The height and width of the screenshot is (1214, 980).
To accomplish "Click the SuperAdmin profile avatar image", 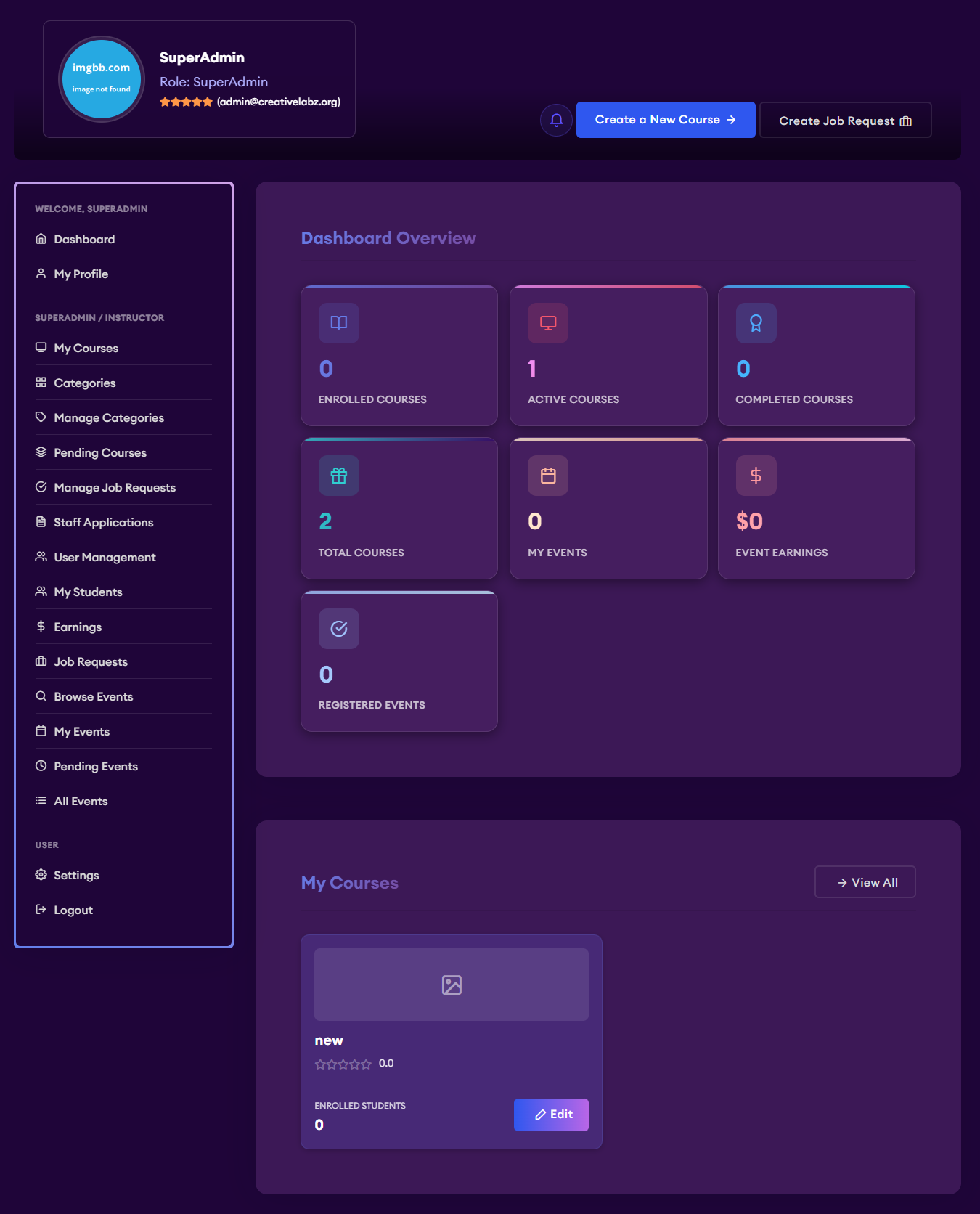I will 102,79.
